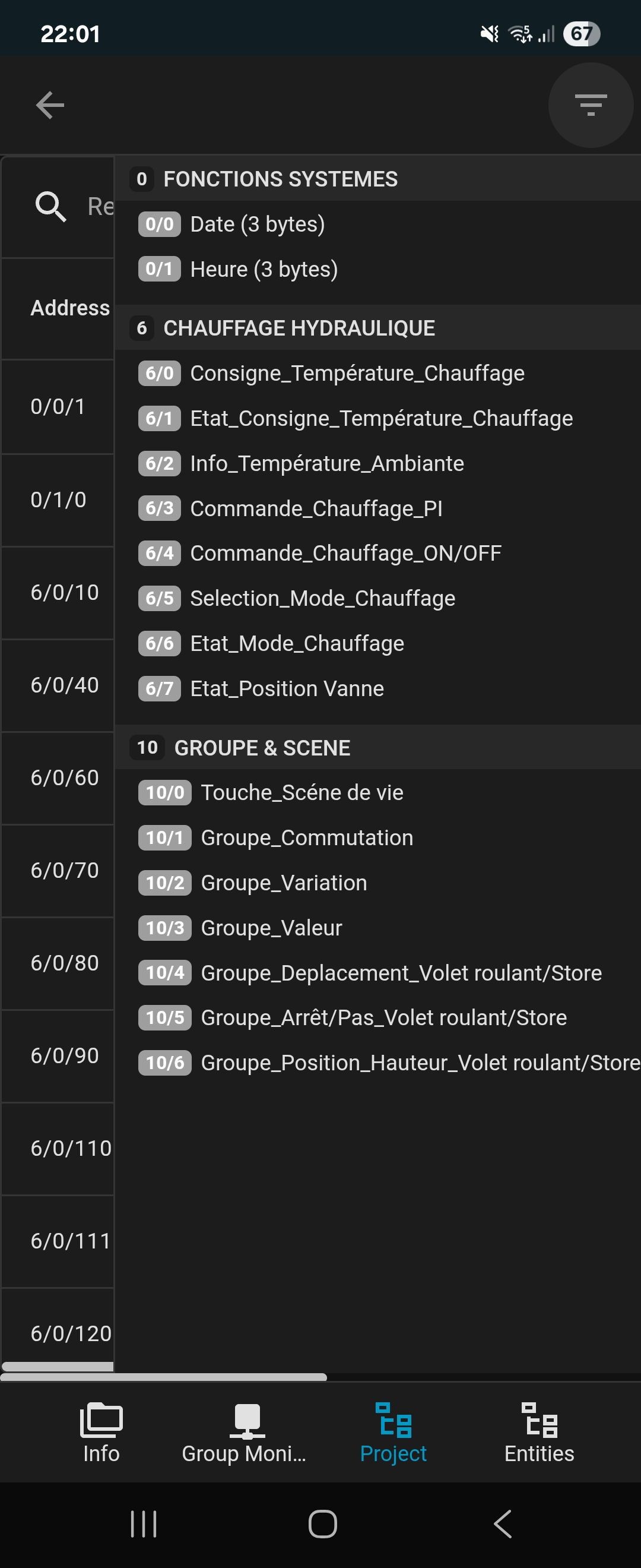The height and width of the screenshot is (1568, 641).
Task: Open the filter menu button
Action: [590, 105]
